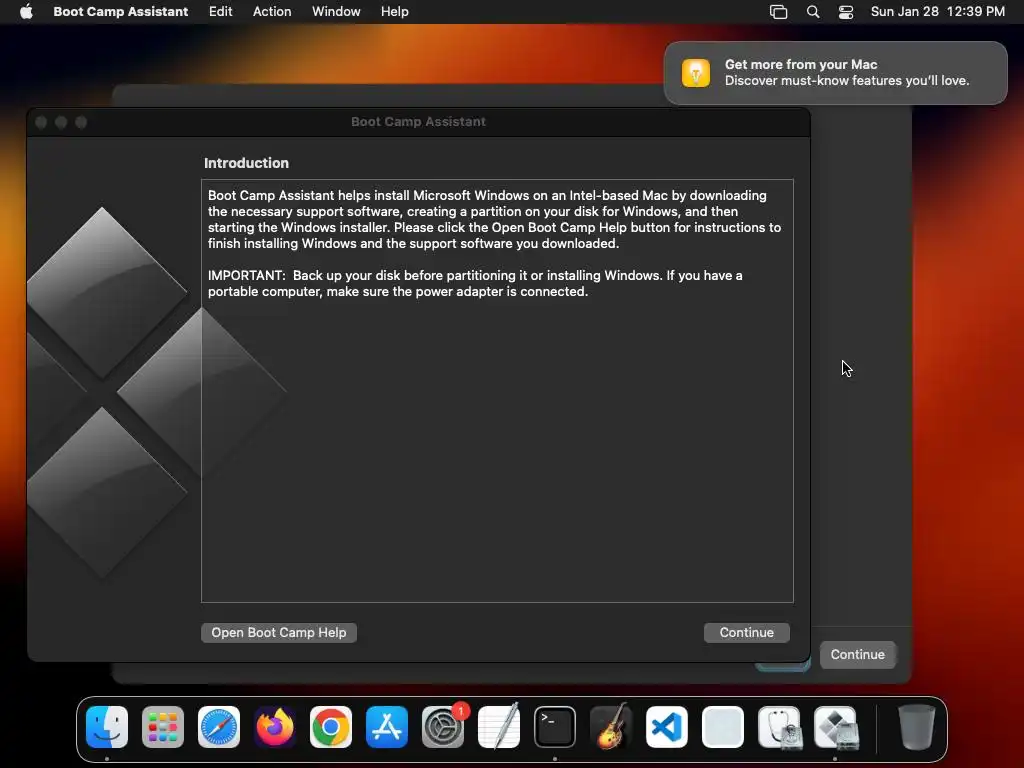The width and height of the screenshot is (1024, 768).
Task: Open Visual Studio Code from the Dock
Action: [667, 727]
